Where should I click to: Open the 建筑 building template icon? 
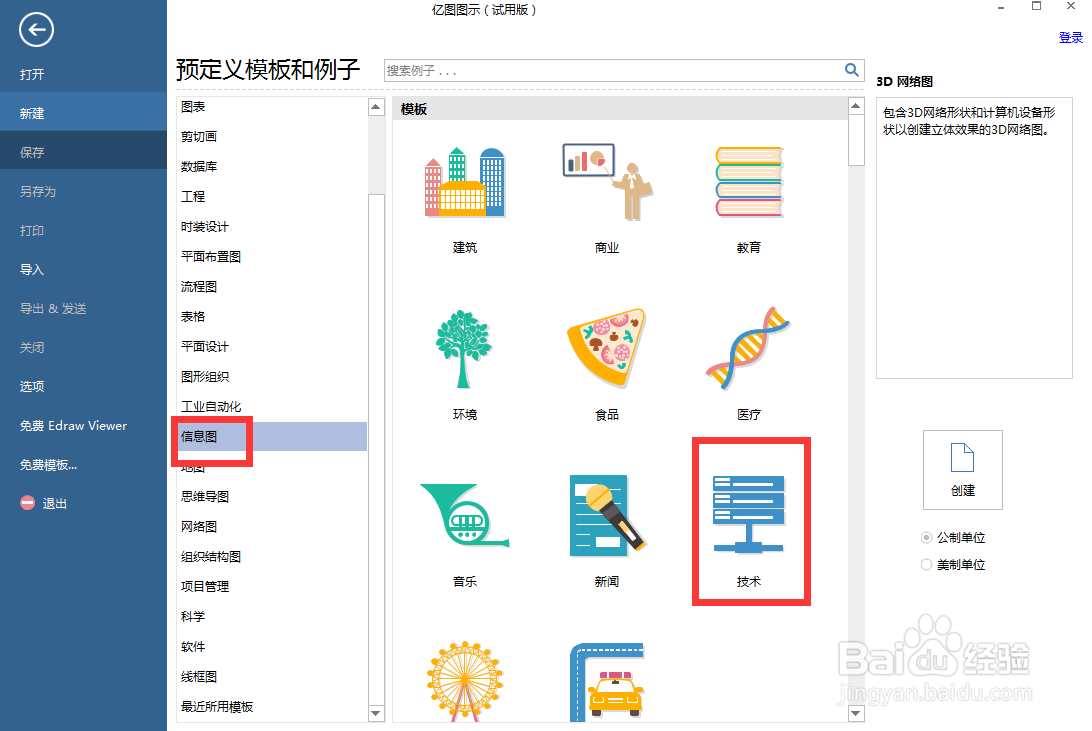[x=465, y=182]
